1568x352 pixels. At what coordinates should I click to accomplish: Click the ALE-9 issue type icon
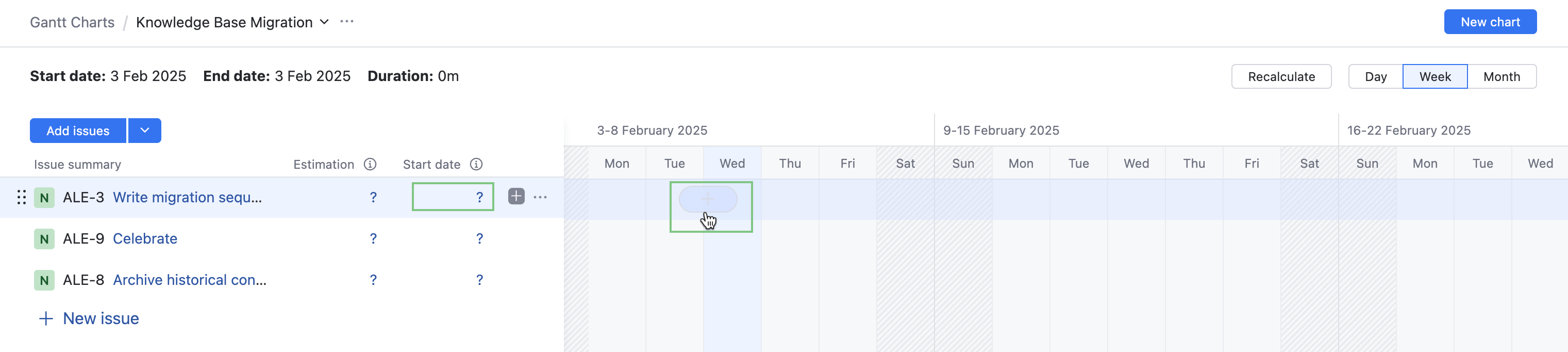click(44, 239)
